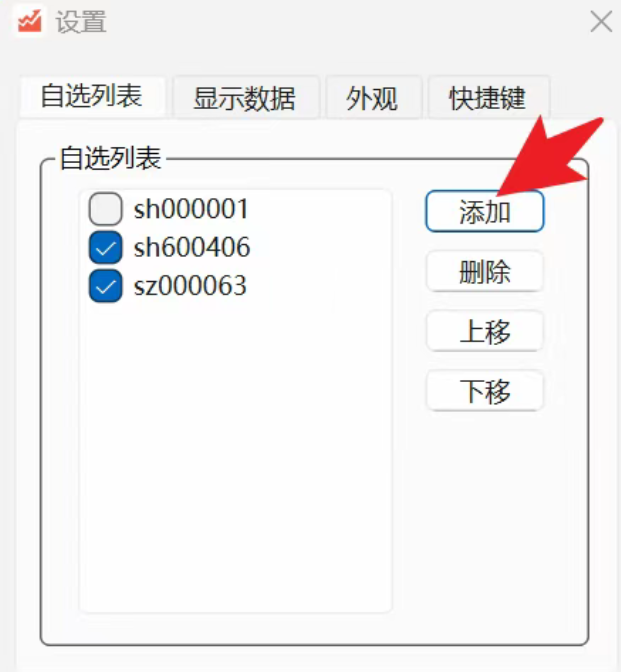Click empty area of the stock list box
The width and height of the screenshot is (621, 672).
pyautogui.click(x=235, y=454)
